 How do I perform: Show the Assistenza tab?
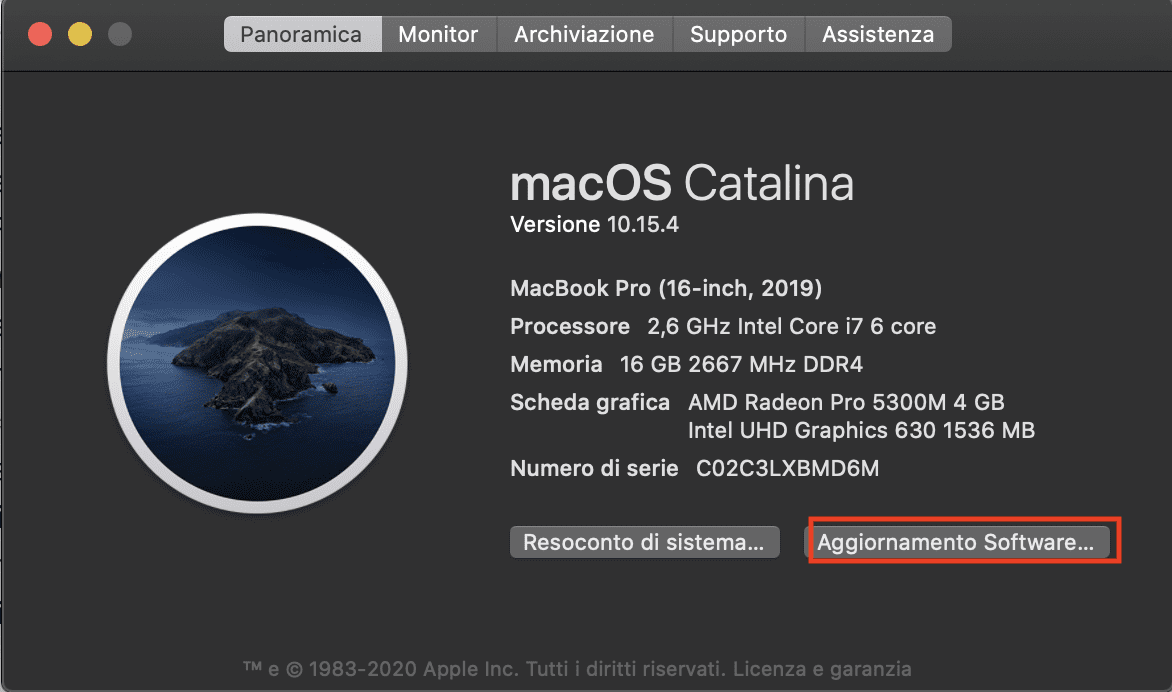point(878,34)
